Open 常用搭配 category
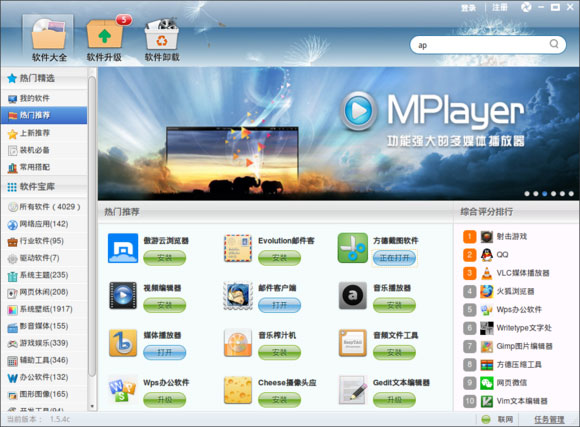 44,167
